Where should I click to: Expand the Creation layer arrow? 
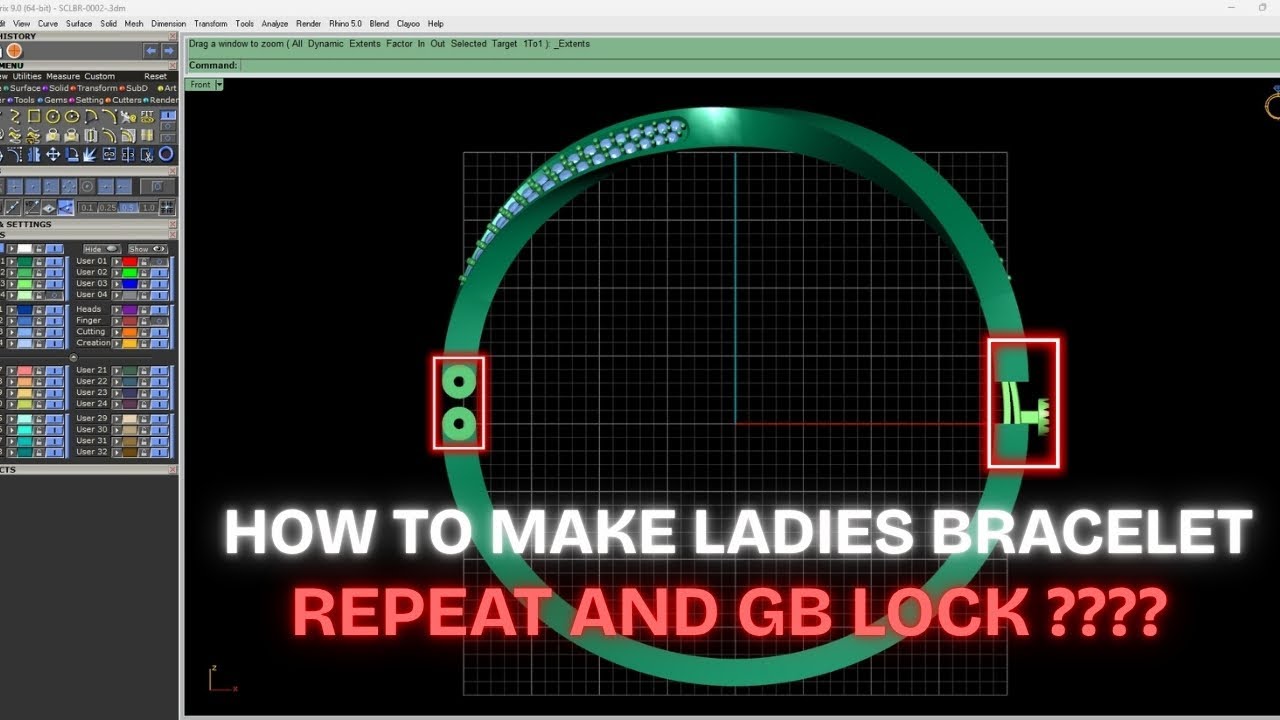[117, 343]
